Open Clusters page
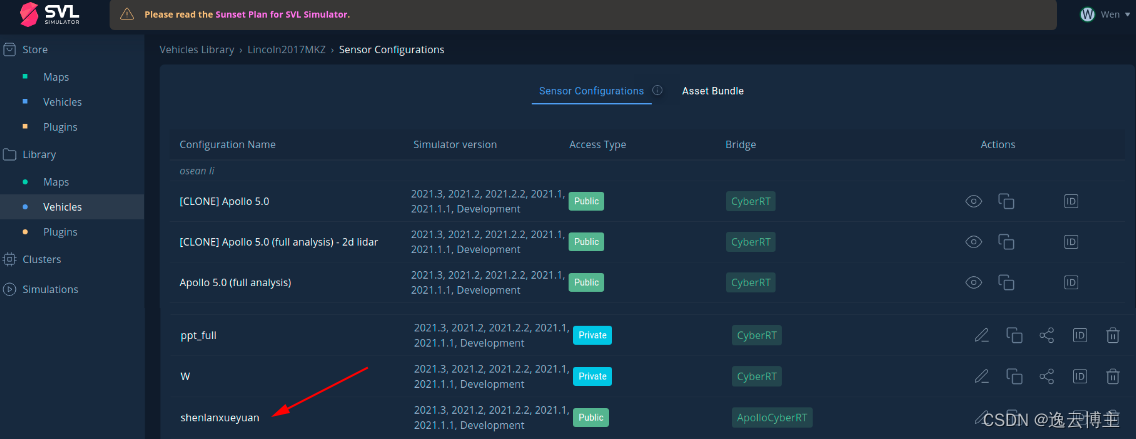Screen dimensions: 1136x439 42,259
